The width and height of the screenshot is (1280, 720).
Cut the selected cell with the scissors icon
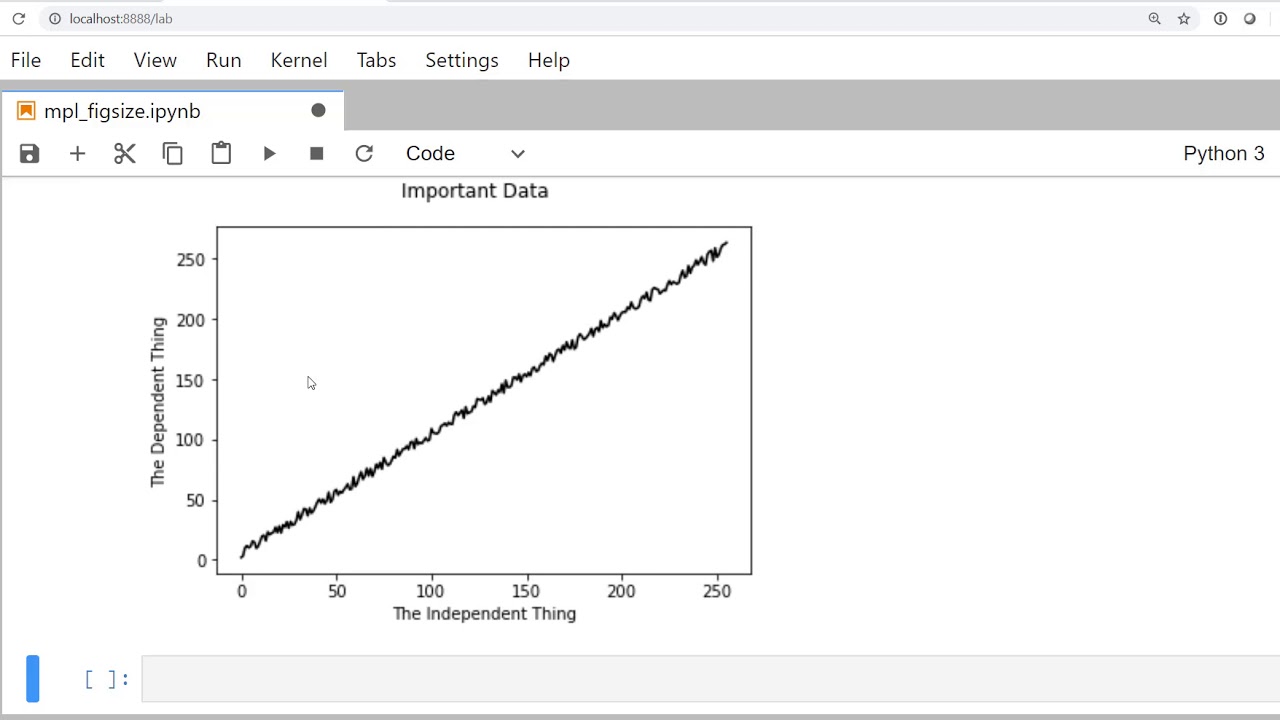(125, 153)
